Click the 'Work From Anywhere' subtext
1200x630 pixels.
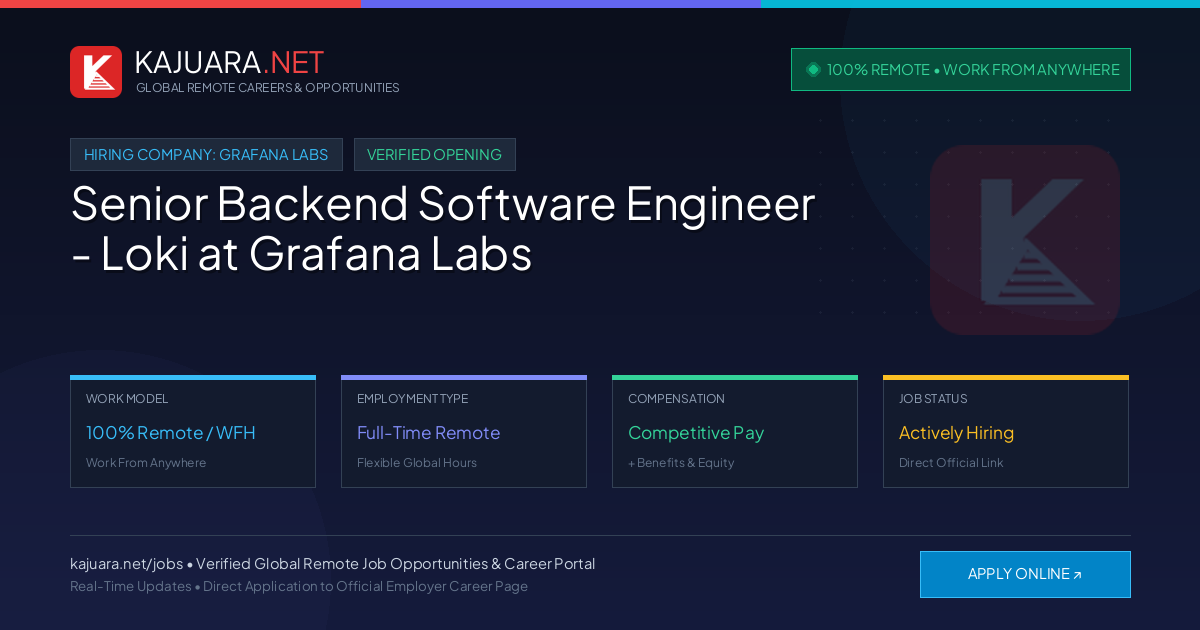[146, 463]
